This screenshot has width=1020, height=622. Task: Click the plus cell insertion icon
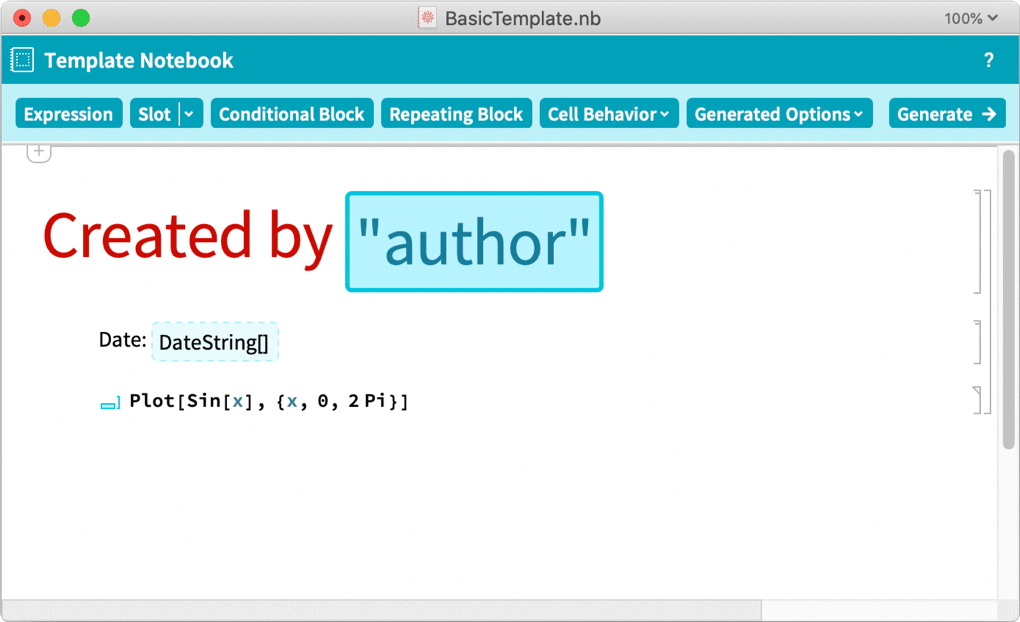click(x=38, y=152)
